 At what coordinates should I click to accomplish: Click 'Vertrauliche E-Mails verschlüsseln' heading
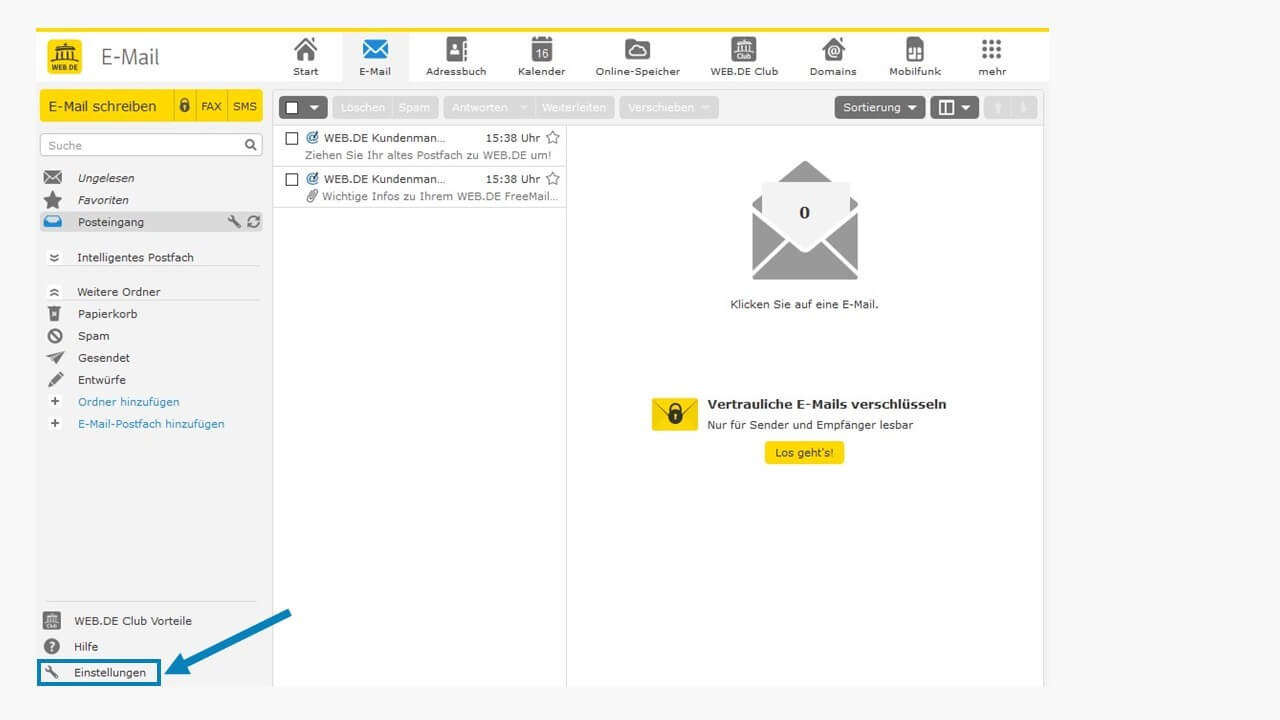click(x=827, y=405)
